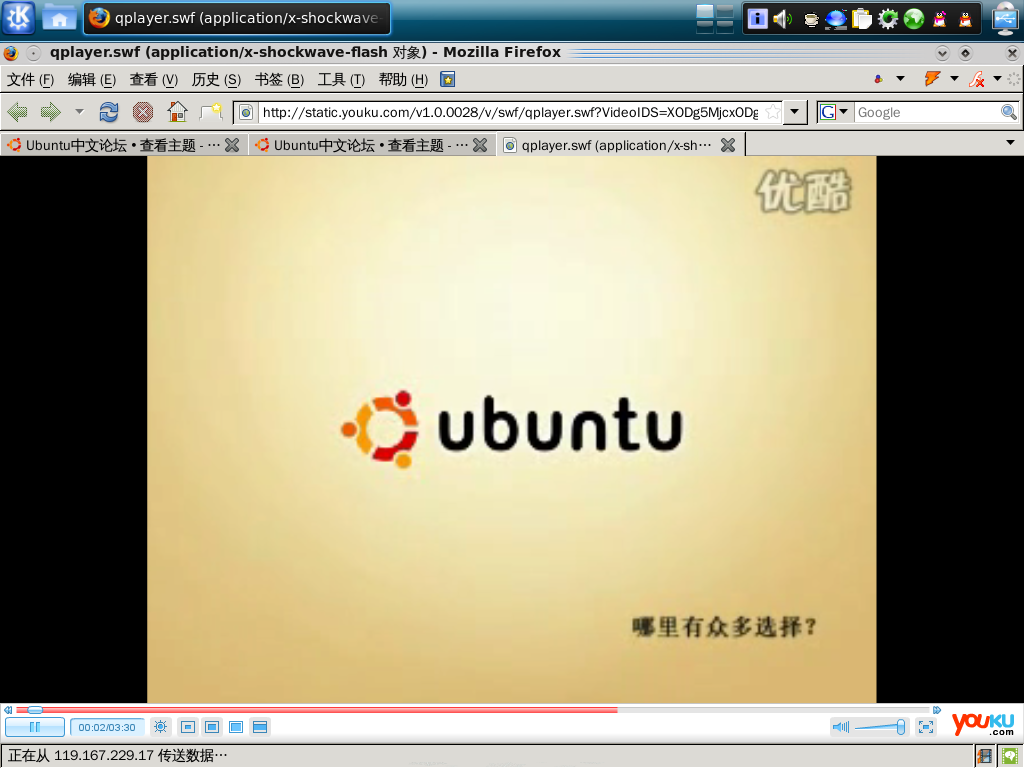
Task: Click the info icon in system tray
Action: (x=758, y=18)
